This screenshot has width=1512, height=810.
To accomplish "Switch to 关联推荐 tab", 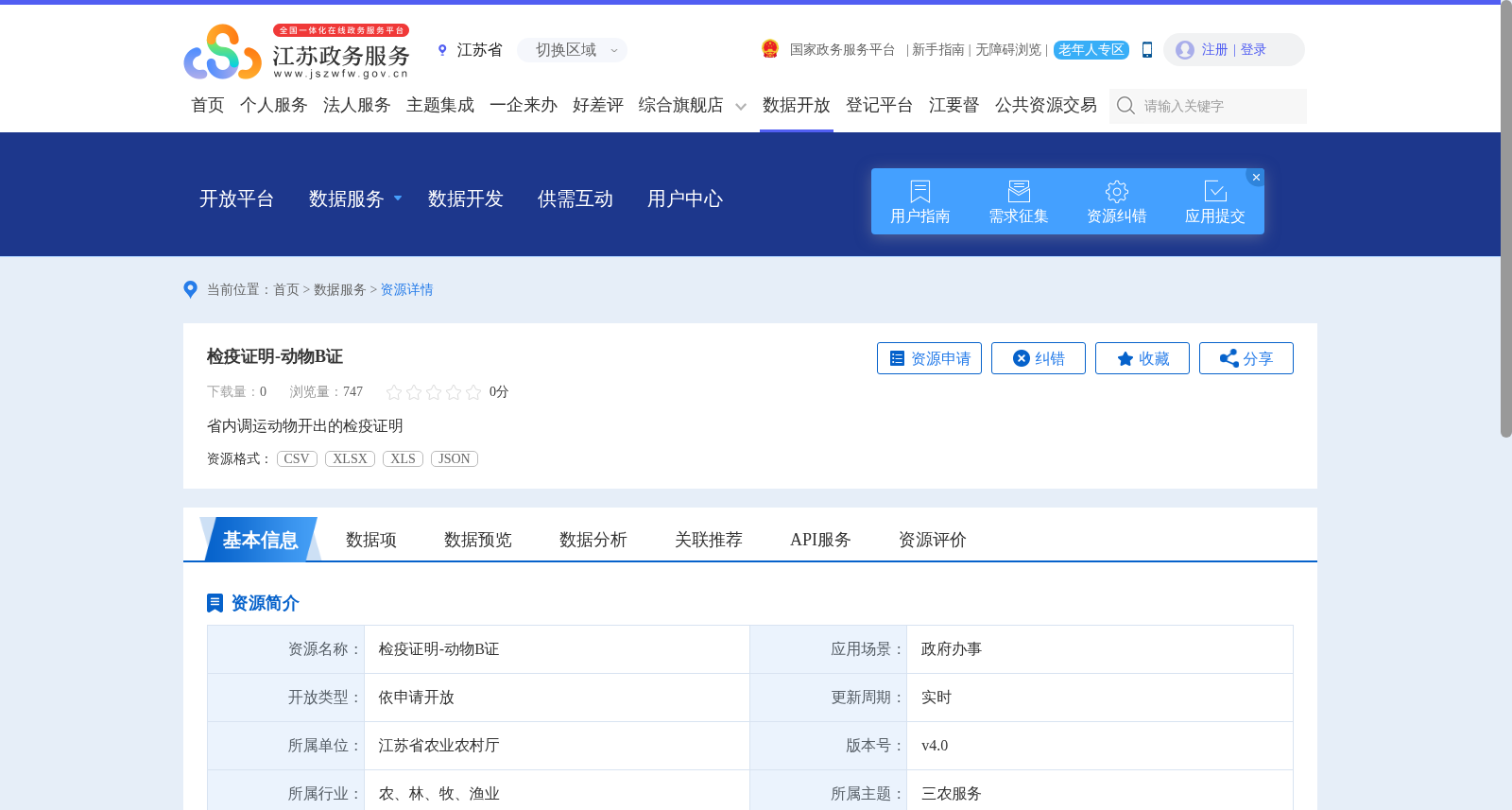I will pos(709,540).
